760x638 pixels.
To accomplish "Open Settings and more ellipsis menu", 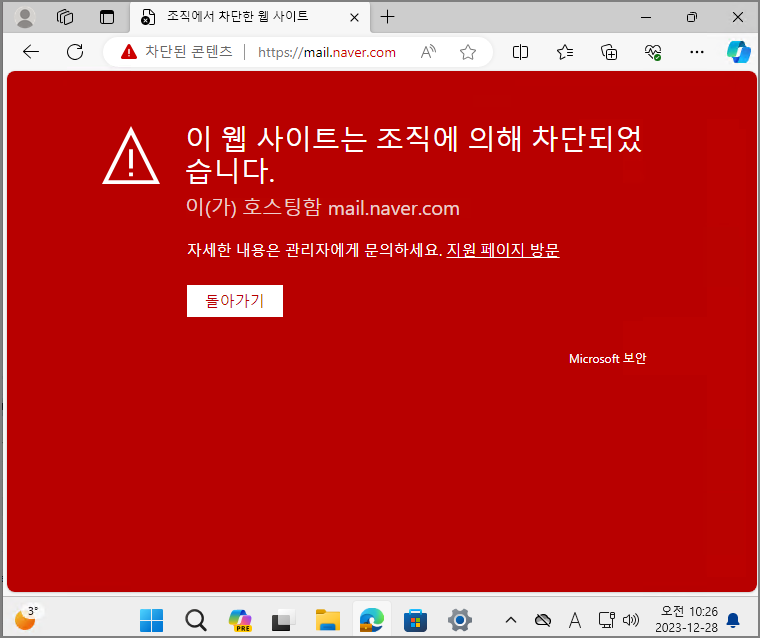I will pyautogui.click(x=697, y=52).
